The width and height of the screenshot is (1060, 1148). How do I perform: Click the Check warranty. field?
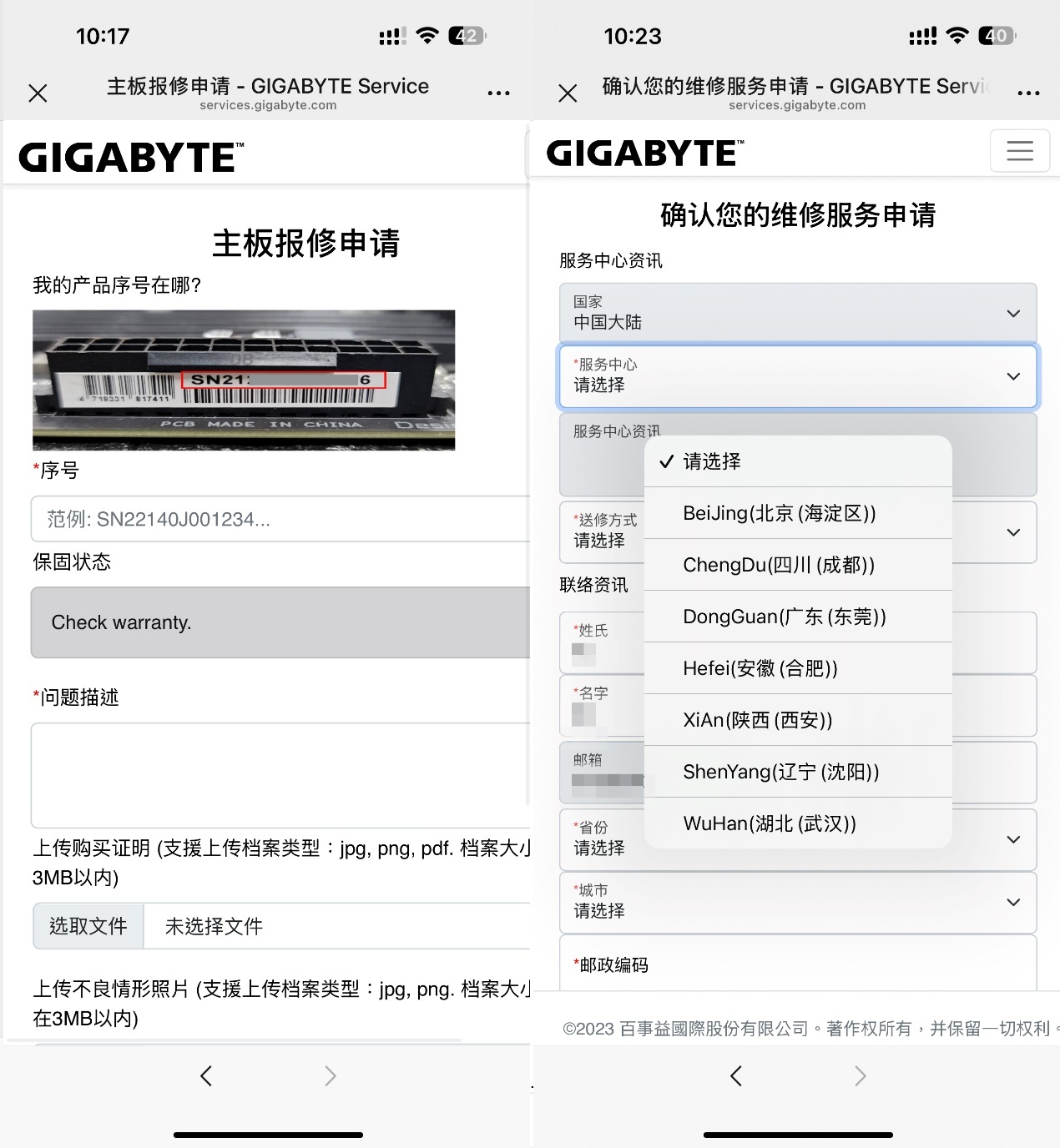click(280, 622)
